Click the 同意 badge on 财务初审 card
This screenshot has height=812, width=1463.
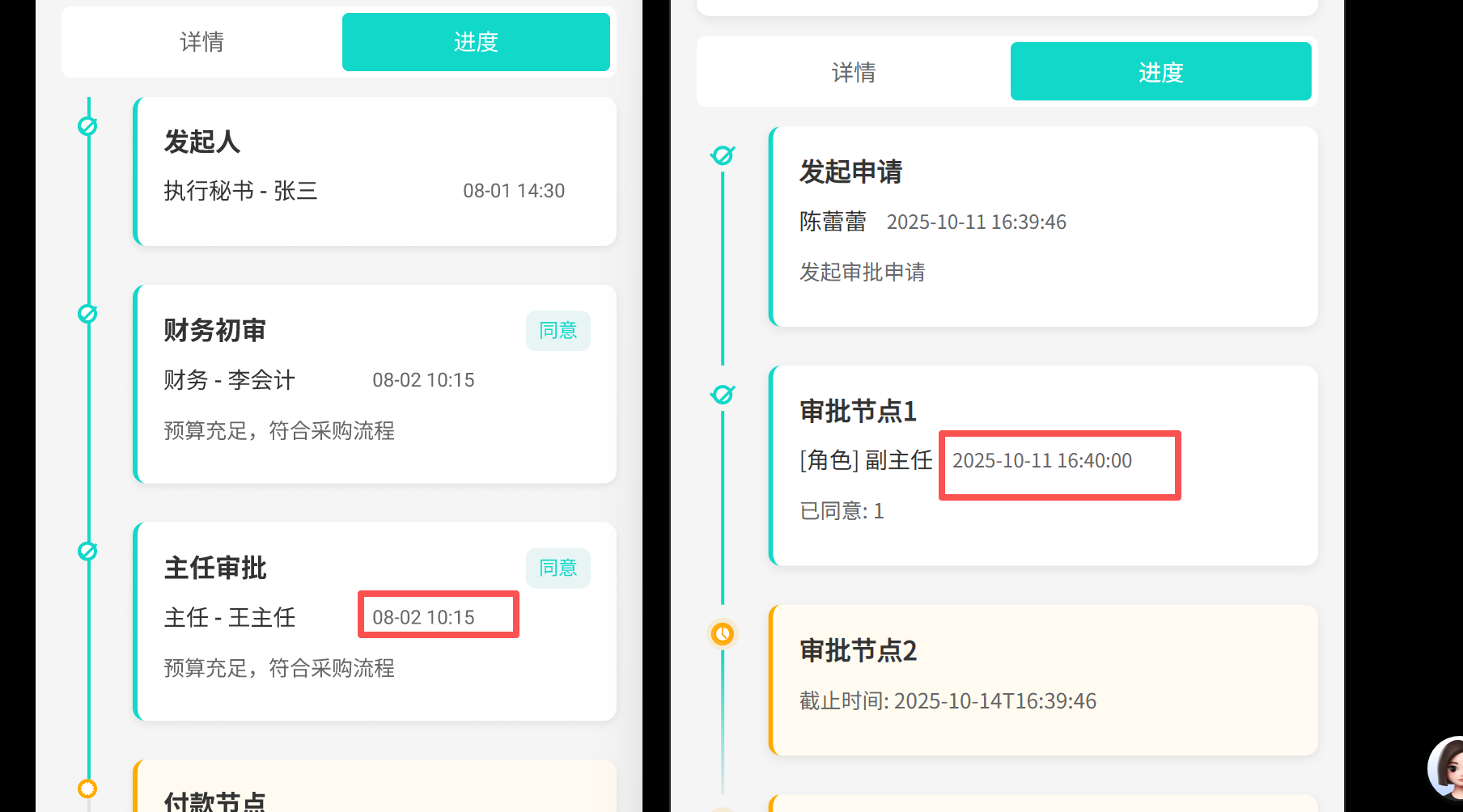[x=558, y=331]
